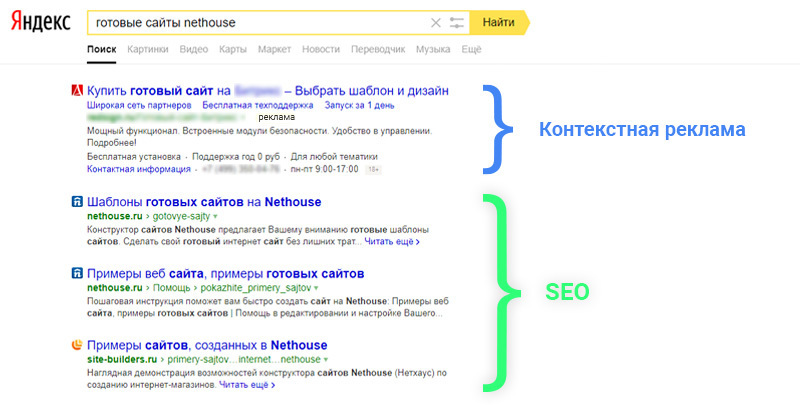The width and height of the screenshot is (800, 408).
Task: Click the реклама label
Action: click(277, 117)
